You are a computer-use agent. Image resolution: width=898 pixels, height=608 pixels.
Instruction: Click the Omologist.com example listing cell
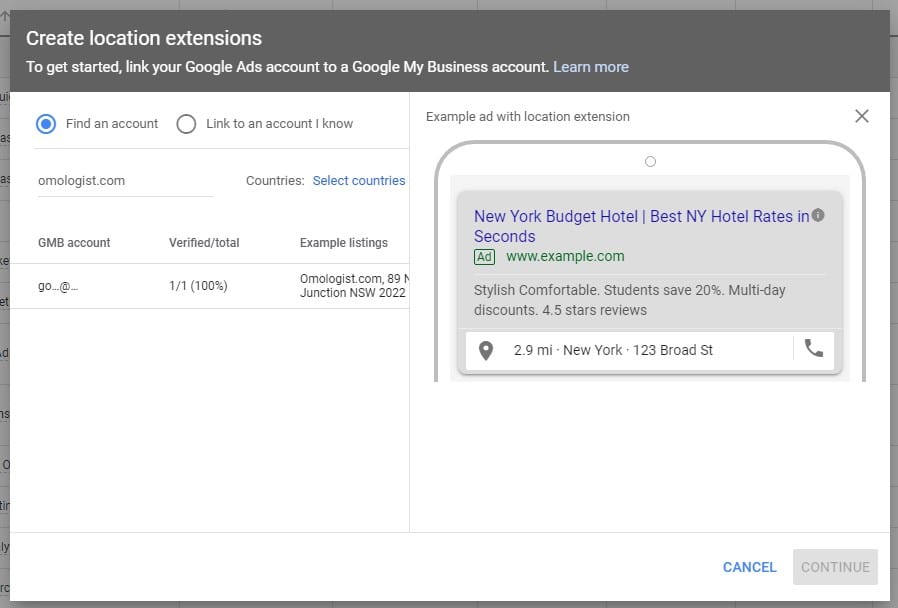click(355, 286)
